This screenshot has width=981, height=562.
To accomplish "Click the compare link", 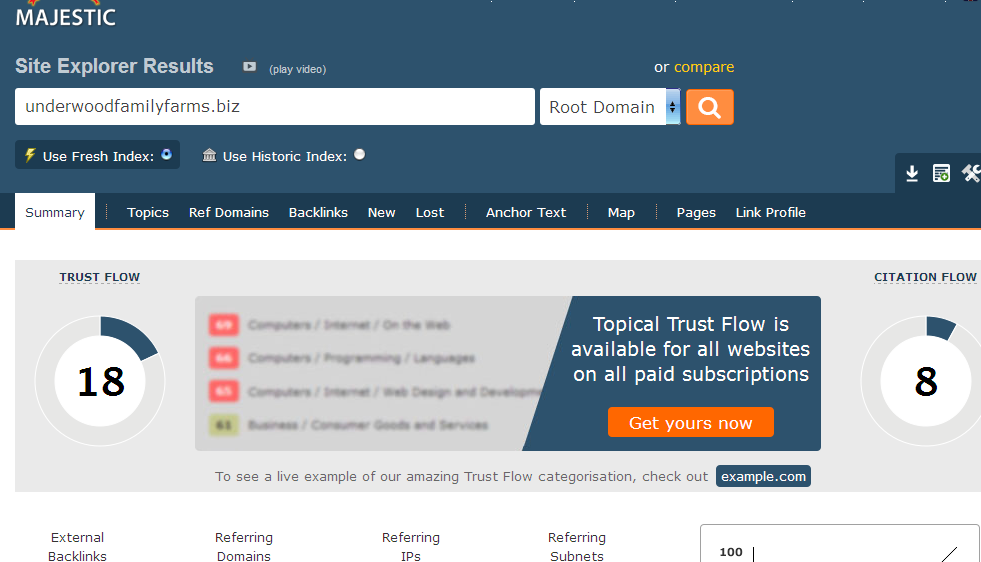I will click(x=704, y=67).
